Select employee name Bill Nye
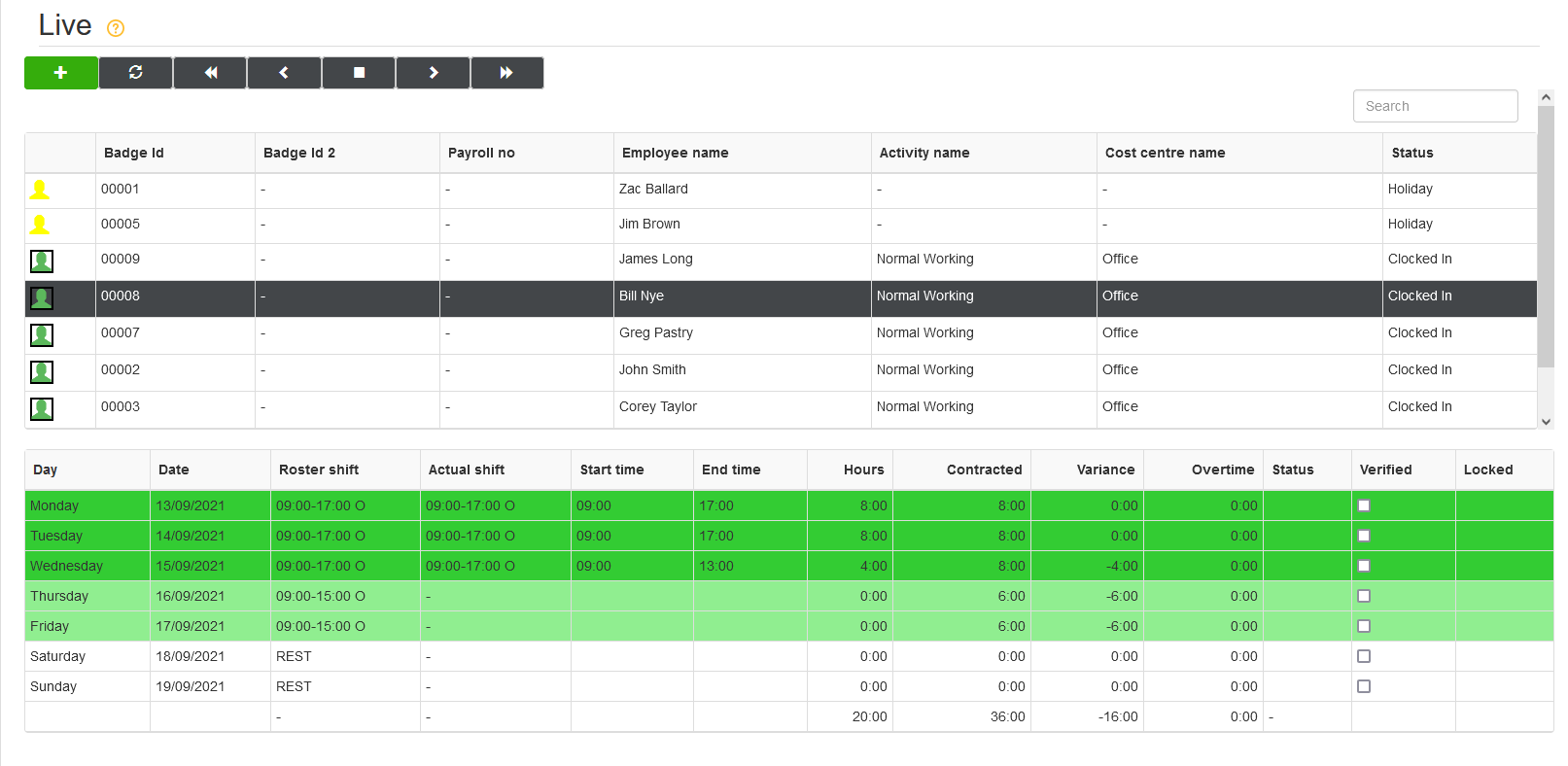This screenshot has width=1568, height=766. pos(642,296)
